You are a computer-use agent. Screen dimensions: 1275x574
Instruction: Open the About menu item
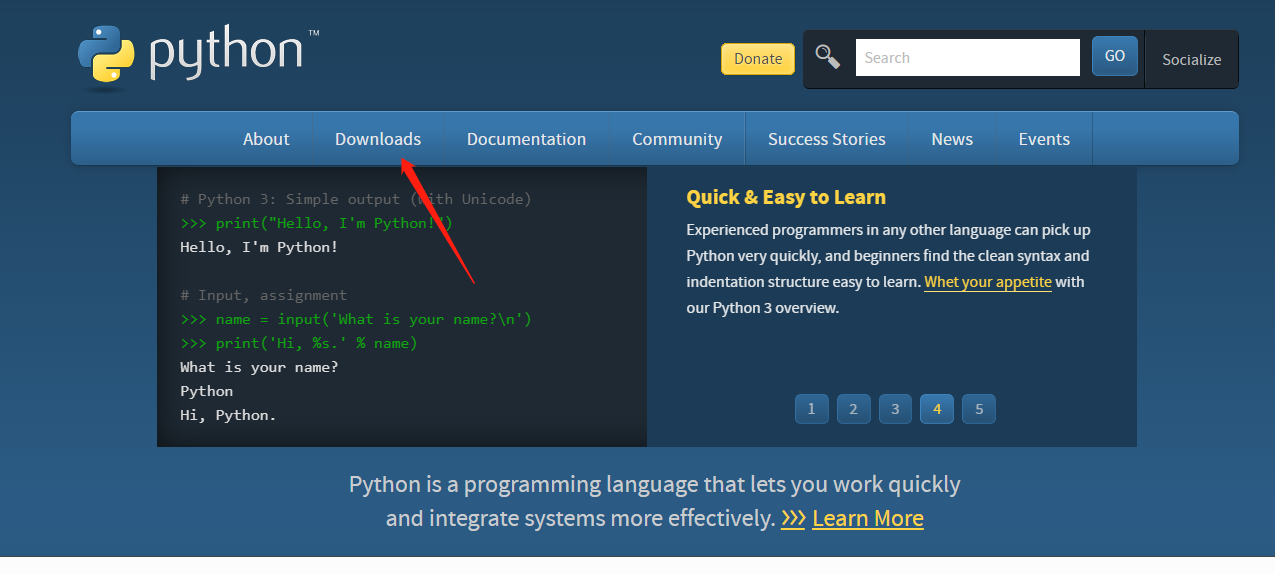click(266, 139)
